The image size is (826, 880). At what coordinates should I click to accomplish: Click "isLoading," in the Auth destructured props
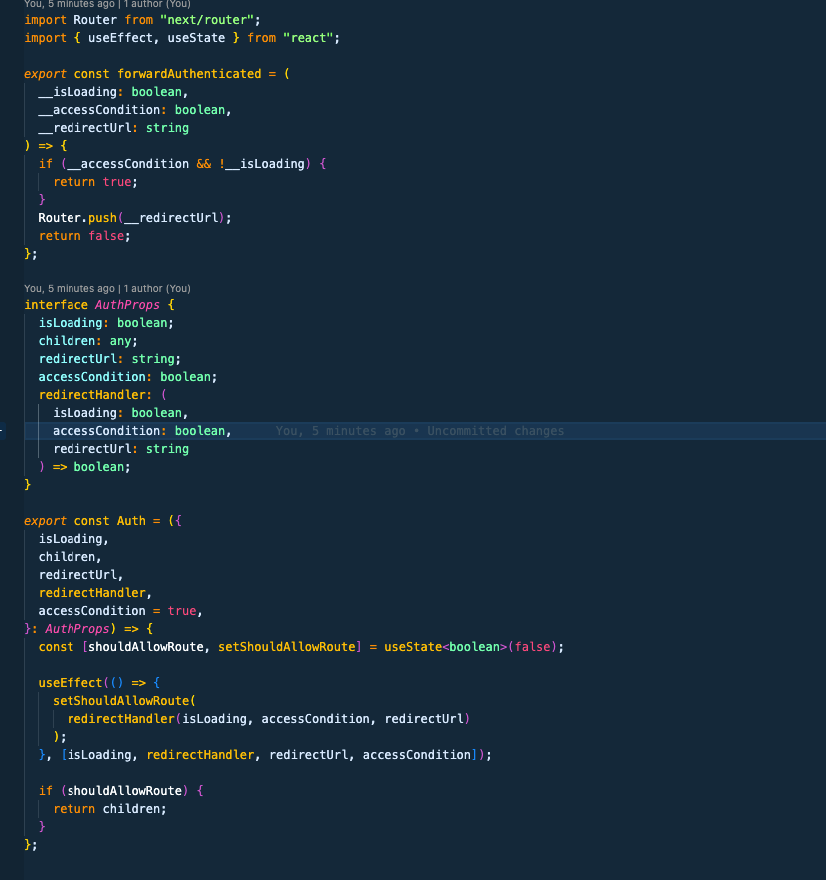coord(74,539)
